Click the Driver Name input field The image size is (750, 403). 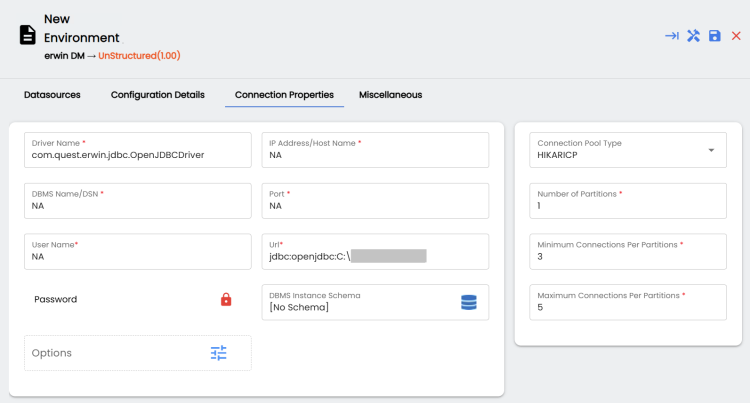137,156
